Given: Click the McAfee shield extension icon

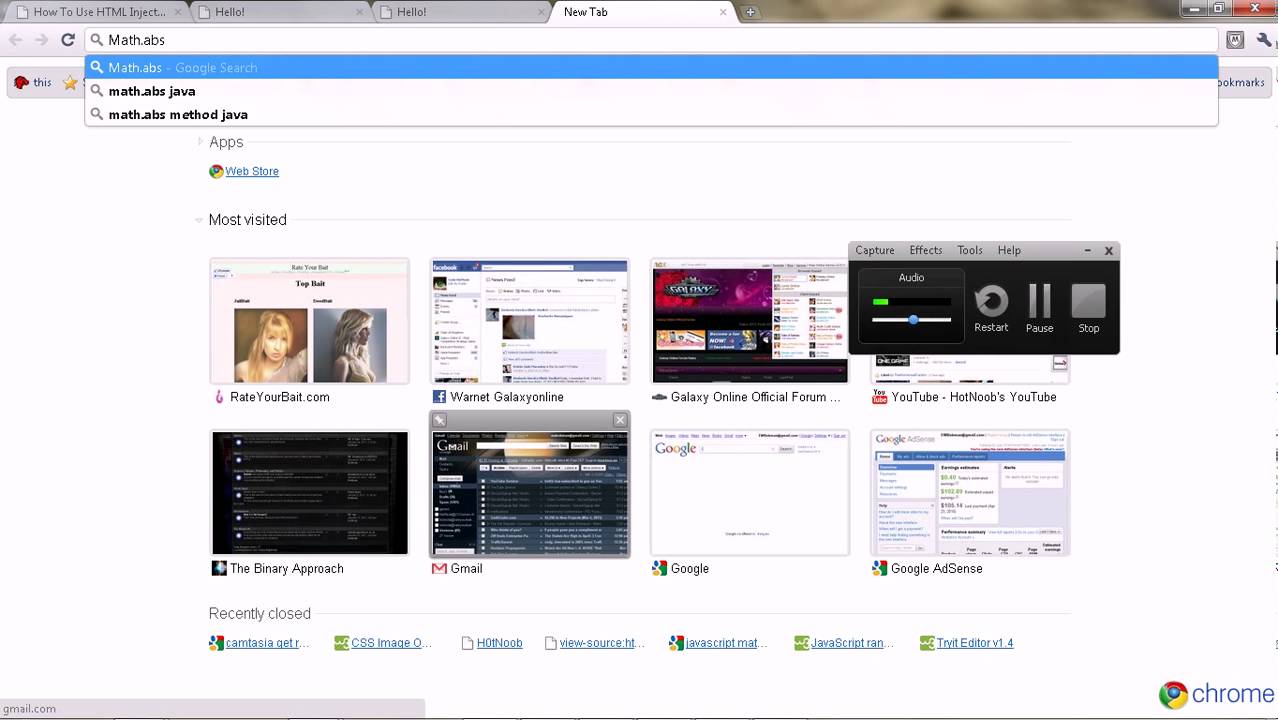Looking at the screenshot, I should click(x=1236, y=40).
